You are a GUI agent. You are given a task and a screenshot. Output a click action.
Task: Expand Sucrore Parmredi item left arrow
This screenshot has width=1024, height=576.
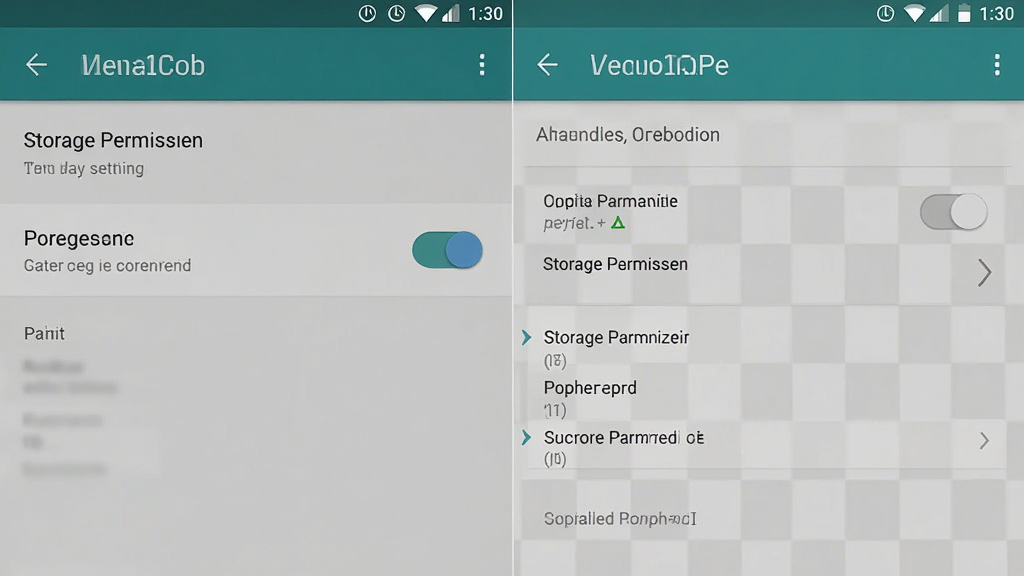[526, 438]
